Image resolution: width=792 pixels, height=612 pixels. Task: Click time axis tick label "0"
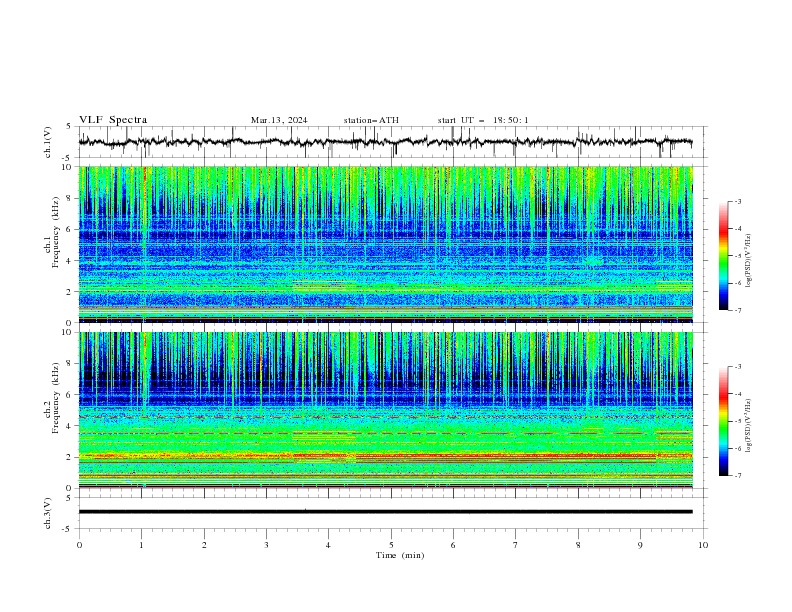(79, 545)
